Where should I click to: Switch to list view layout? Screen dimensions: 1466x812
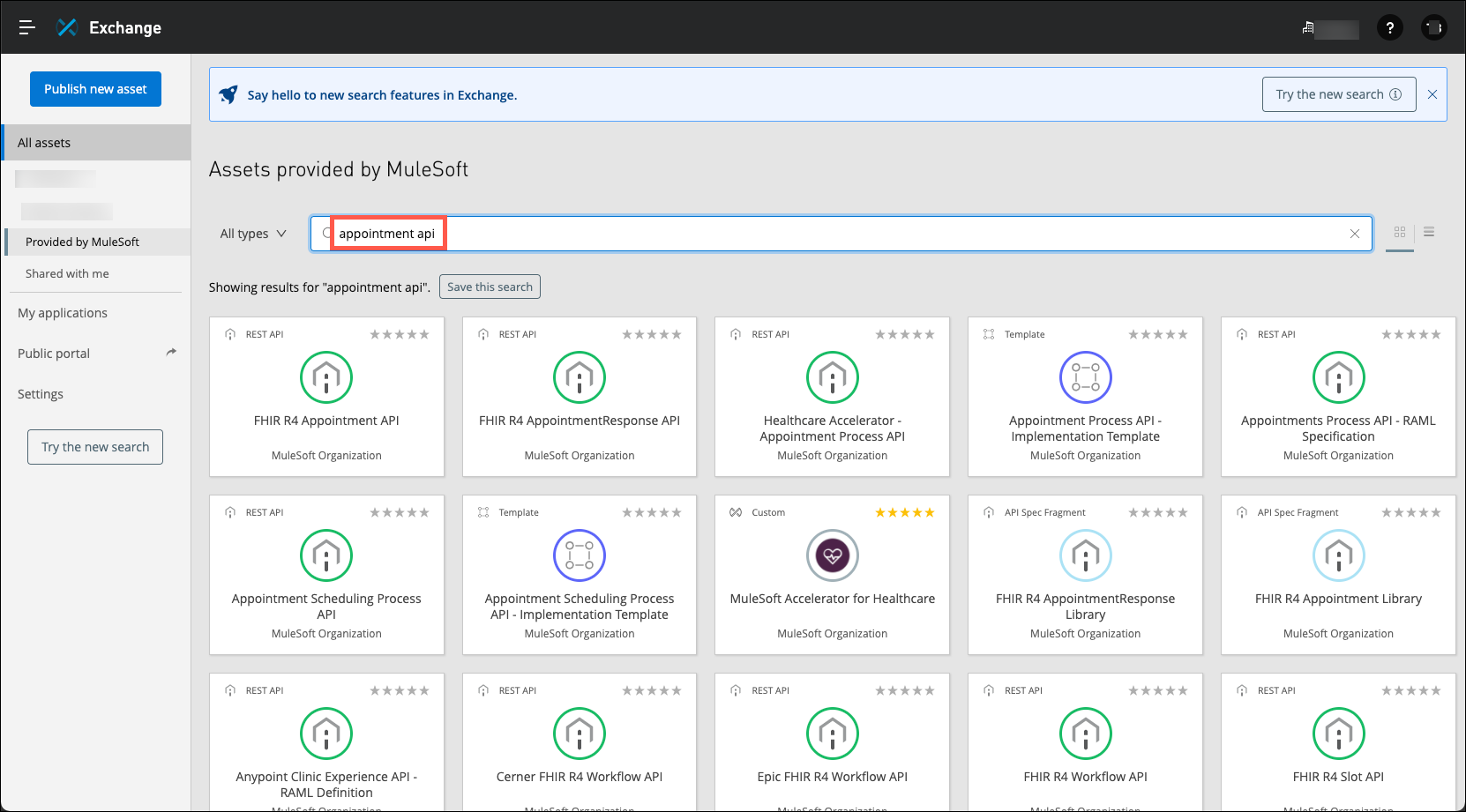1429,232
